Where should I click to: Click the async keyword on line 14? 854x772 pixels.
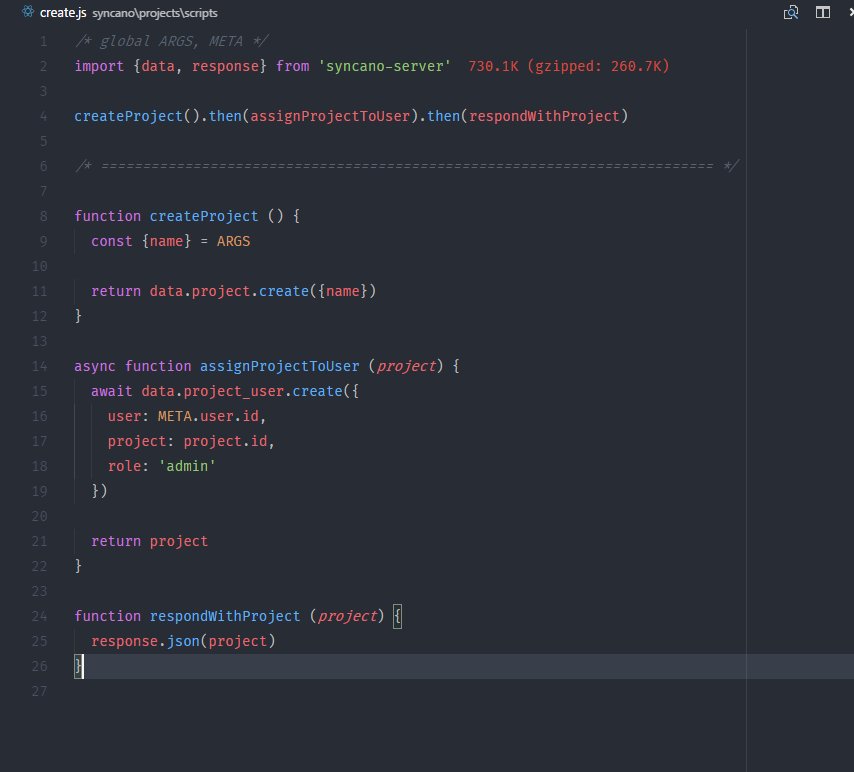point(95,366)
